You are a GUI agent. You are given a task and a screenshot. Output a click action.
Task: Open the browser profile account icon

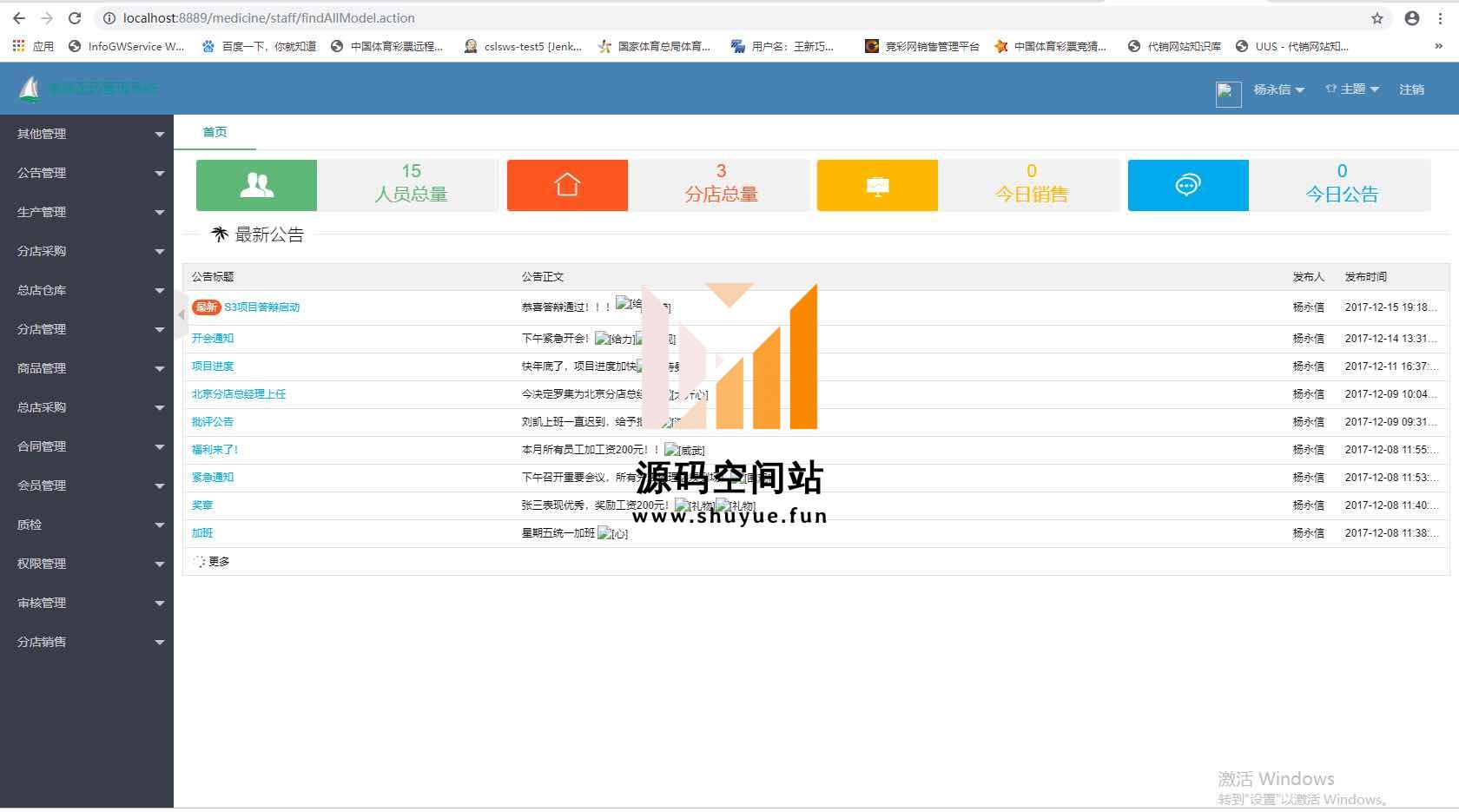pos(1412,18)
